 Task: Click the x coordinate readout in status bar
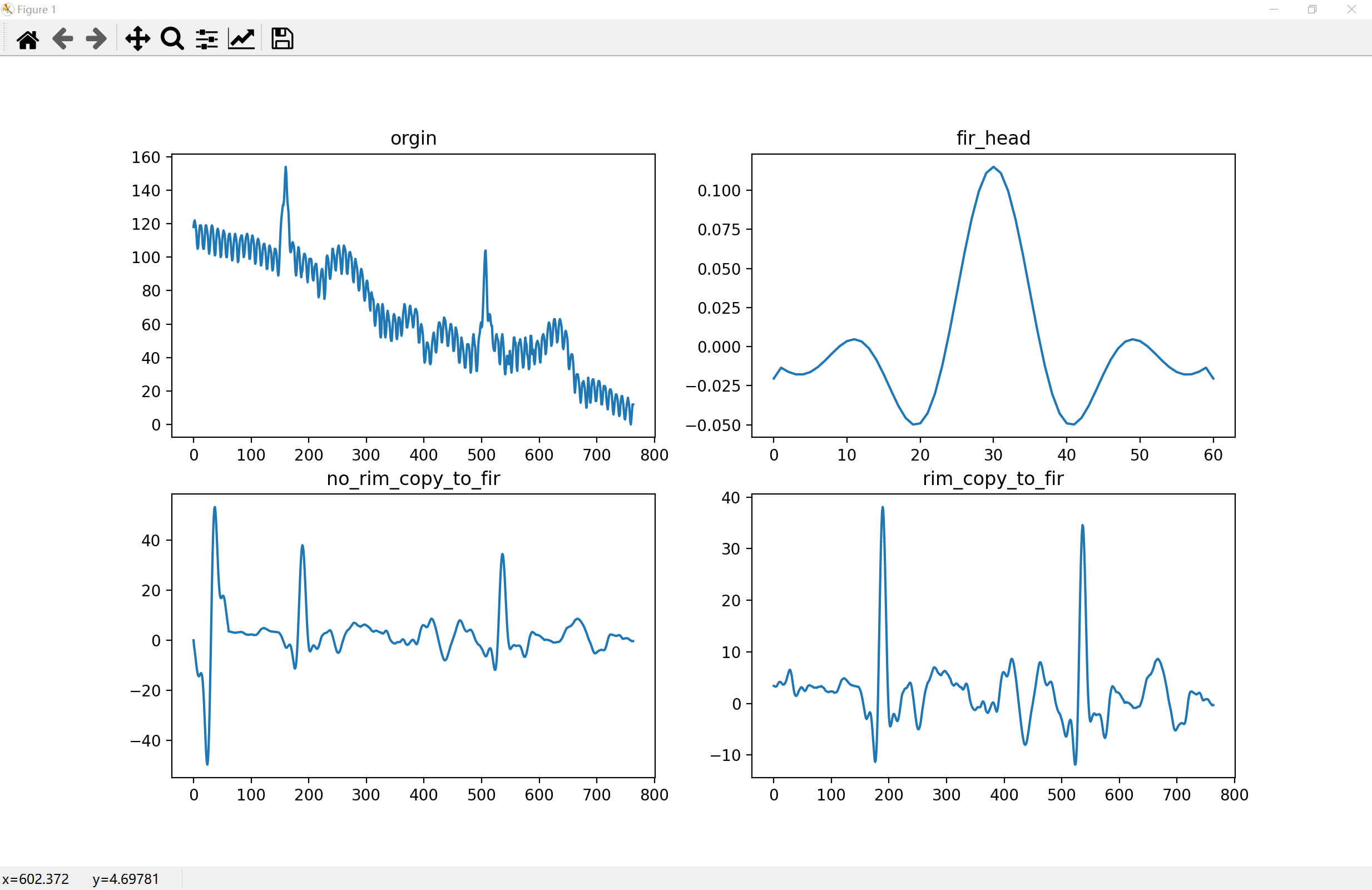pyautogui.click(x=36, y=879)
